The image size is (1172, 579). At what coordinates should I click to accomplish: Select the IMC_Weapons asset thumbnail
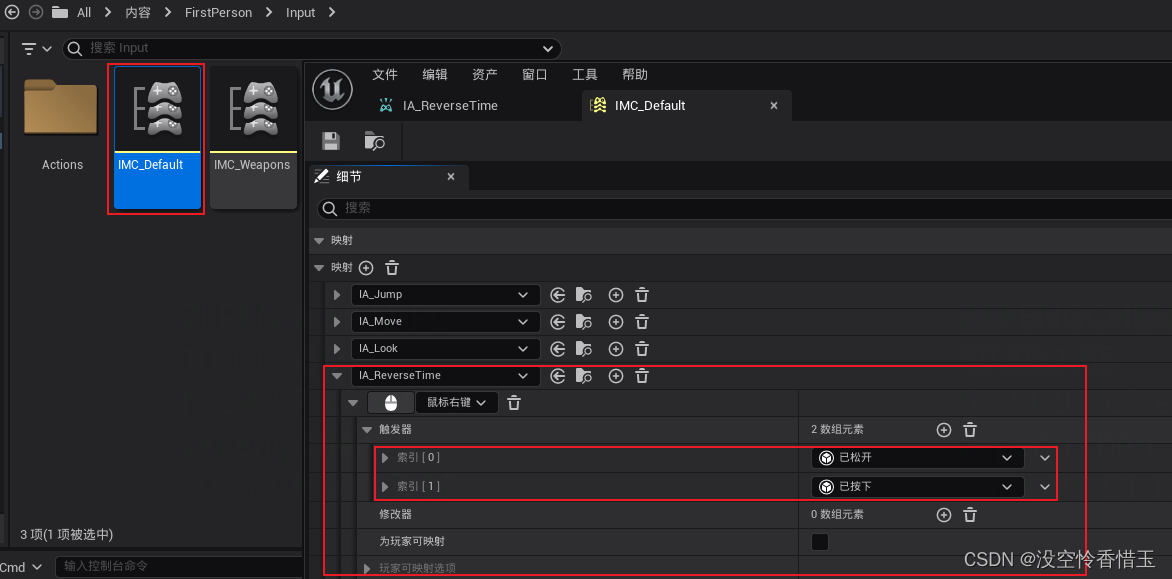[x=253, y=108]
